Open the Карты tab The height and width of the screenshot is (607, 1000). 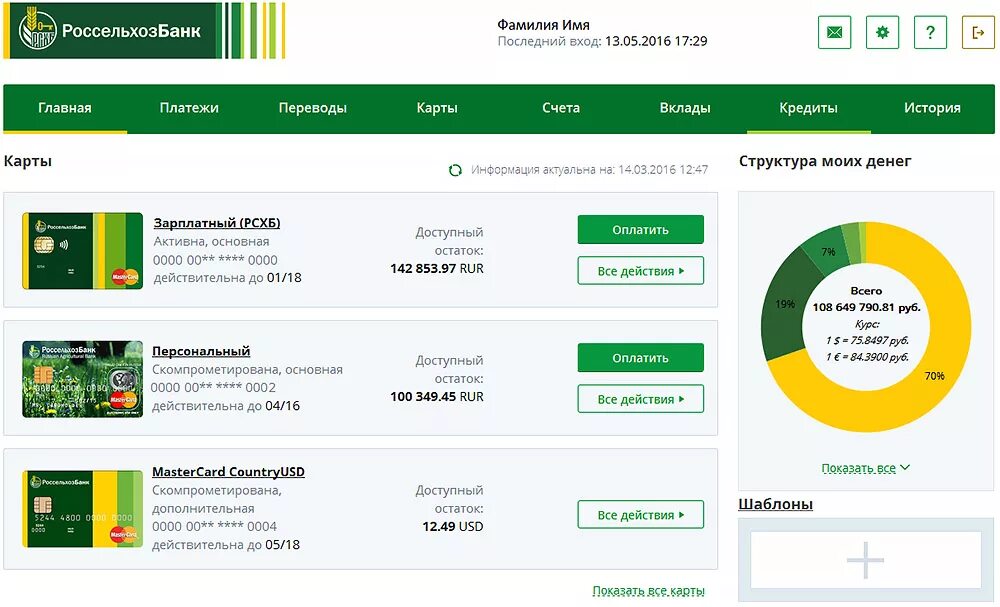click(x=437, y=108)
